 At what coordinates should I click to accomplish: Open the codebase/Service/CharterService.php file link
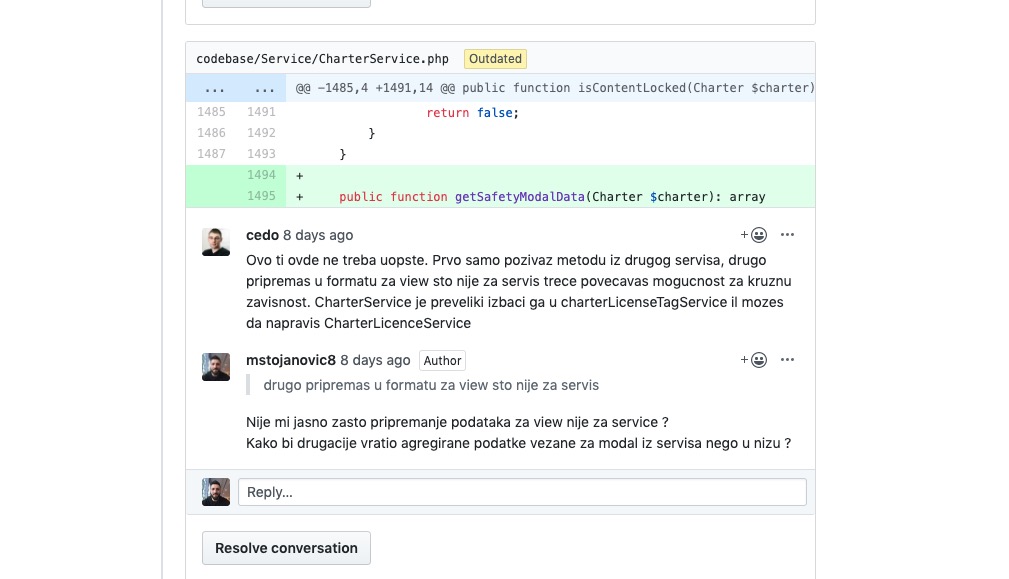click(x=322, y=59)
